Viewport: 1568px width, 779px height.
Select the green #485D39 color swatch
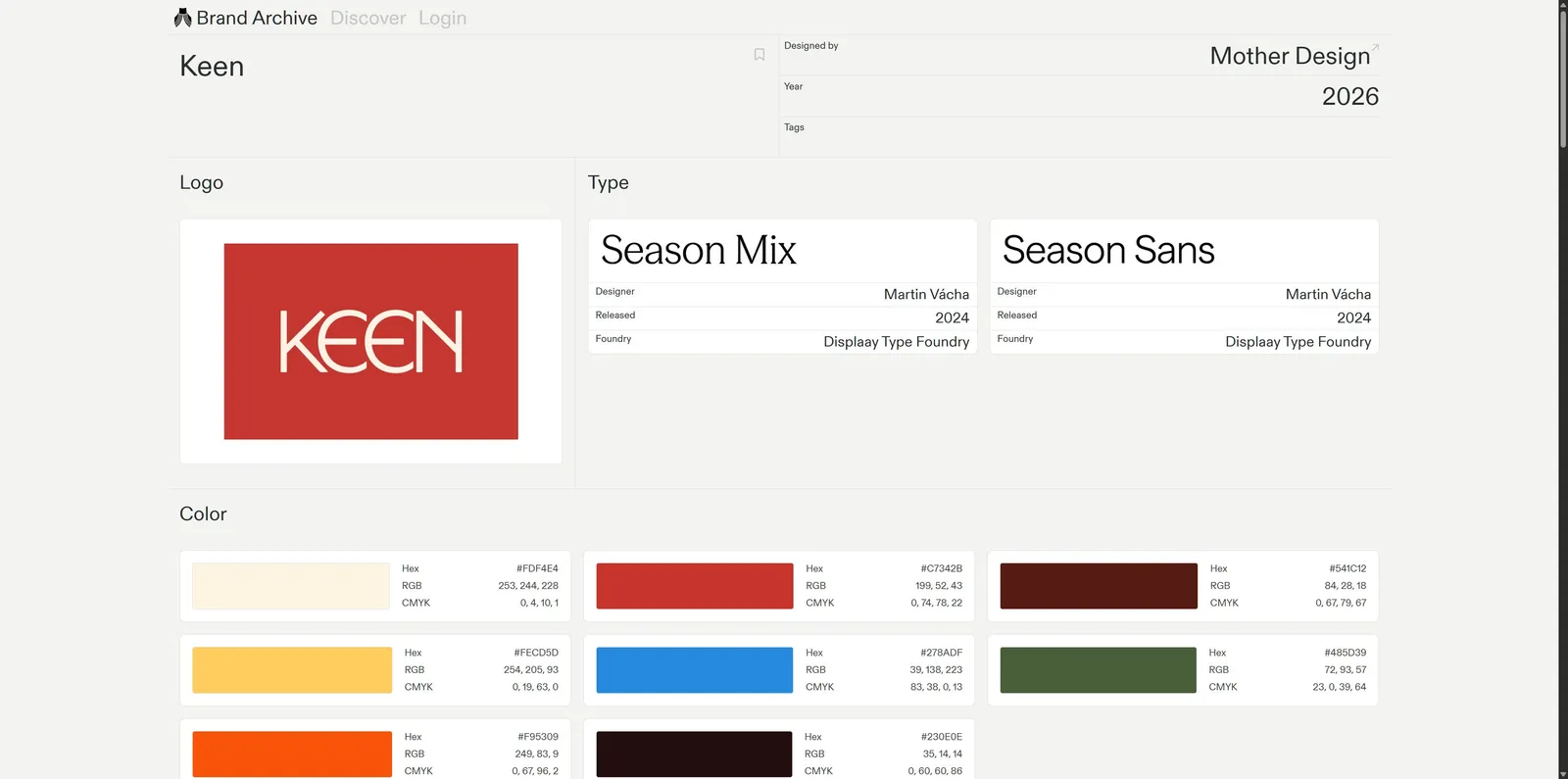[1099, 670]
